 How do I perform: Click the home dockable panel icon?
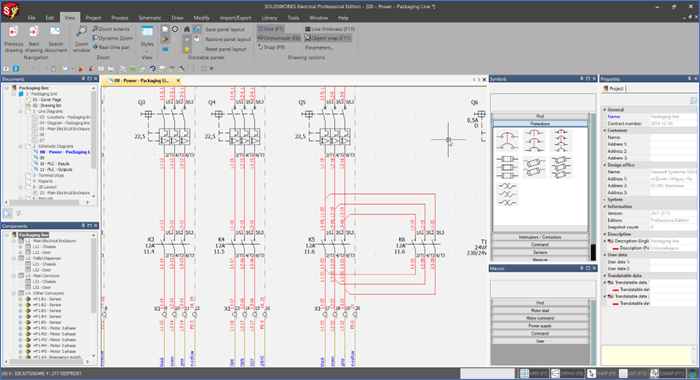tap(187, 29)
